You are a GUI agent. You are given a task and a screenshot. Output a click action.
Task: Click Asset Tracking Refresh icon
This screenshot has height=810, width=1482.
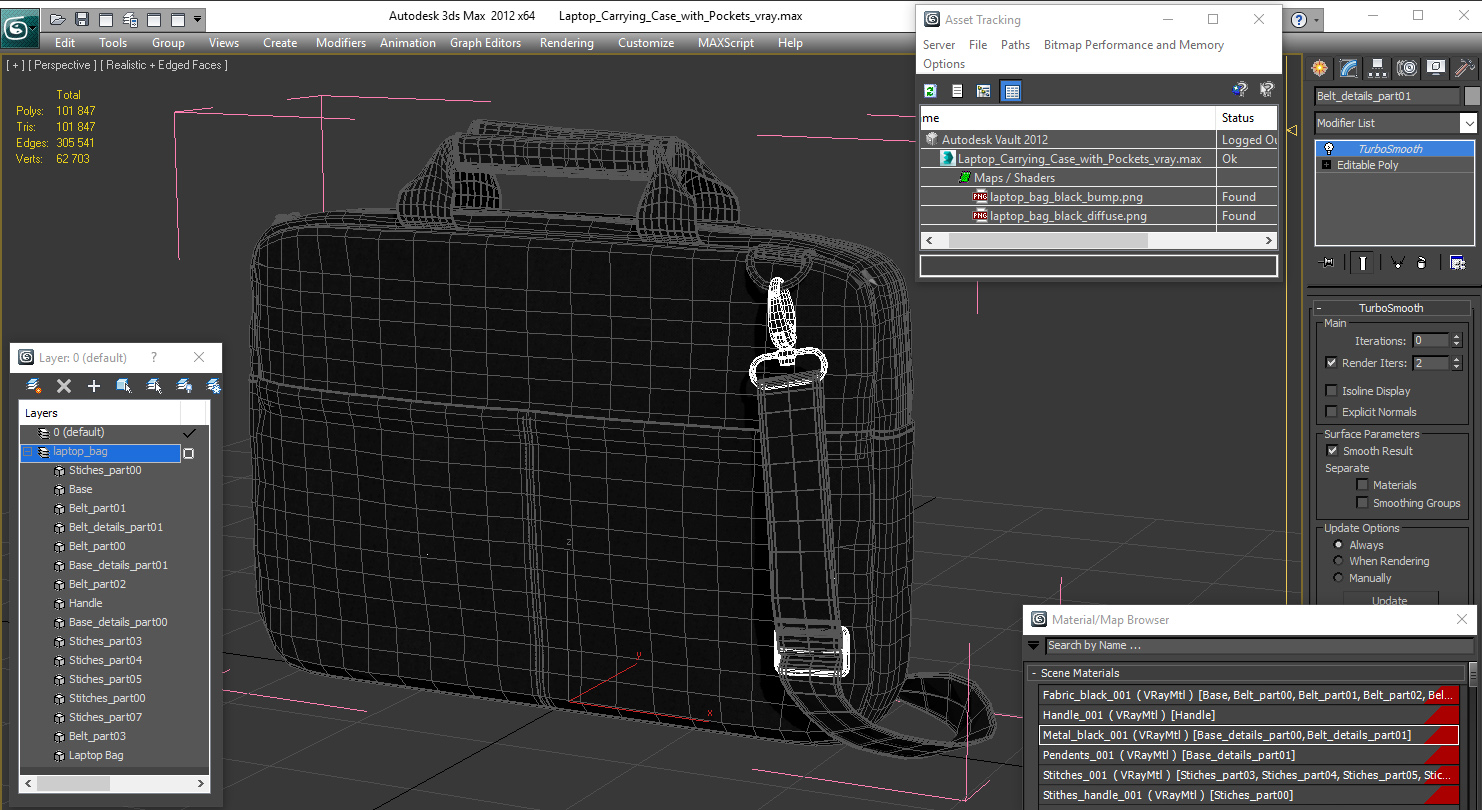click(x=930, y=91)
